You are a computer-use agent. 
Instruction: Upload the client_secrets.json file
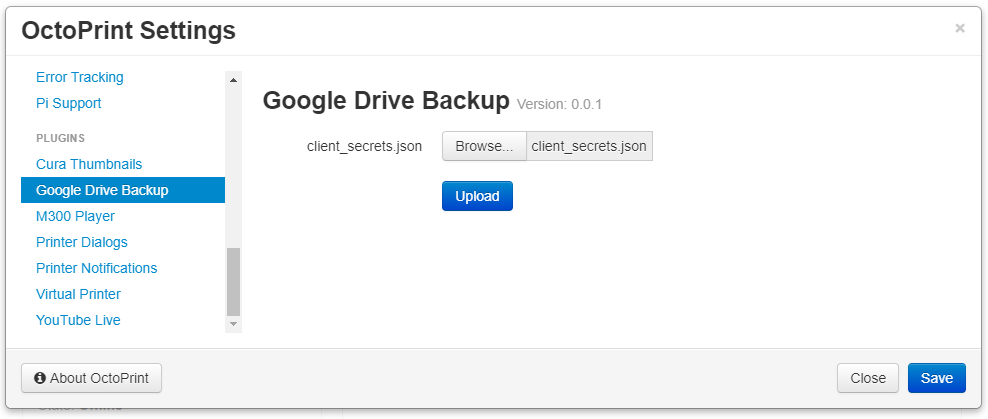477,196
